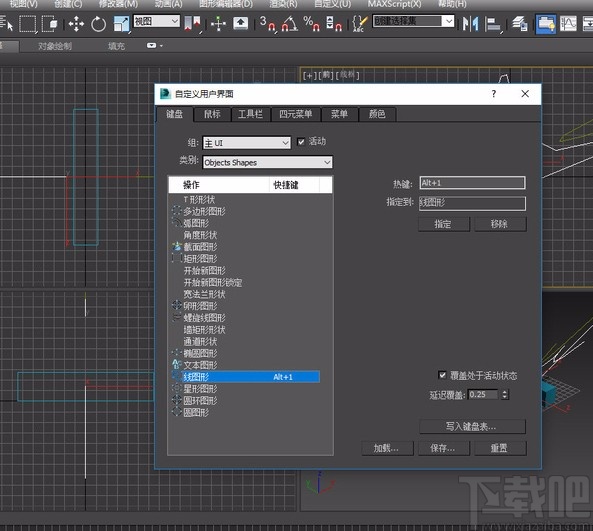Open the 修改器(M) menu
The width and height of the screenshot is (593, 531).
tap(118, 4)
